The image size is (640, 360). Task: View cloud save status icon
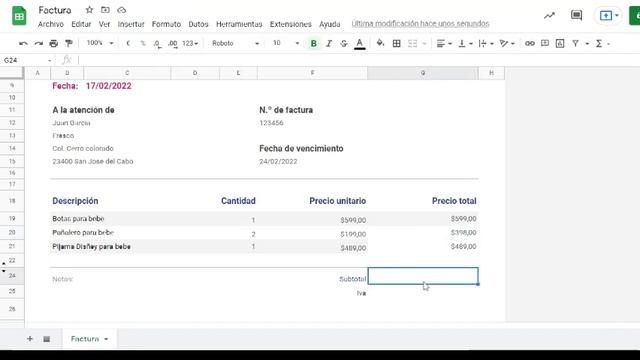121,10
